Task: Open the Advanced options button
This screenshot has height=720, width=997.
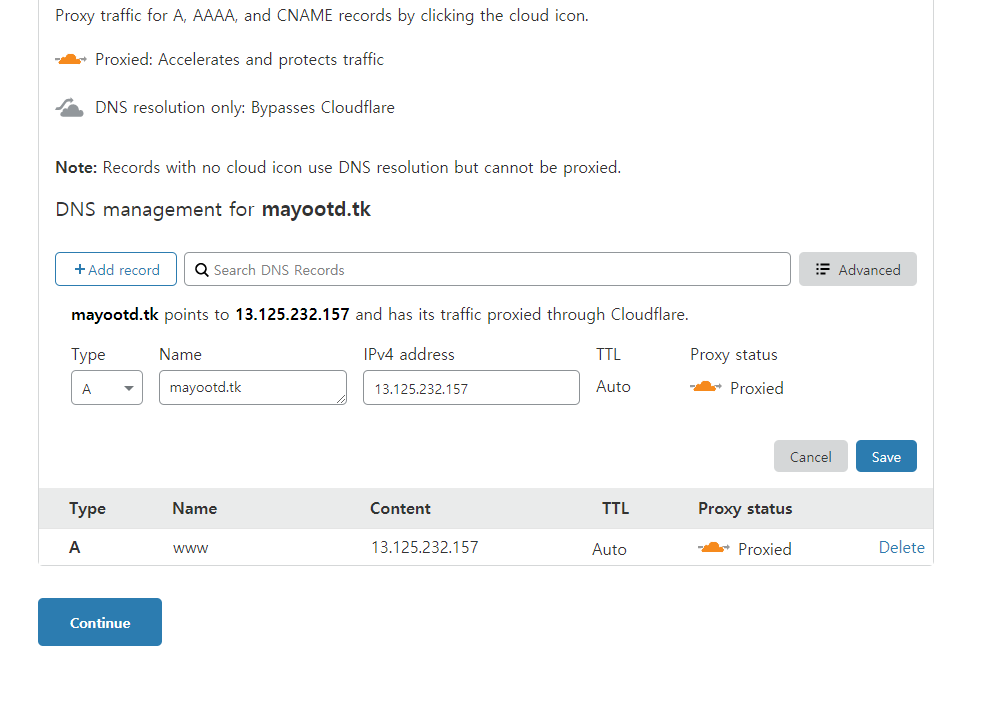Action: 858,269
